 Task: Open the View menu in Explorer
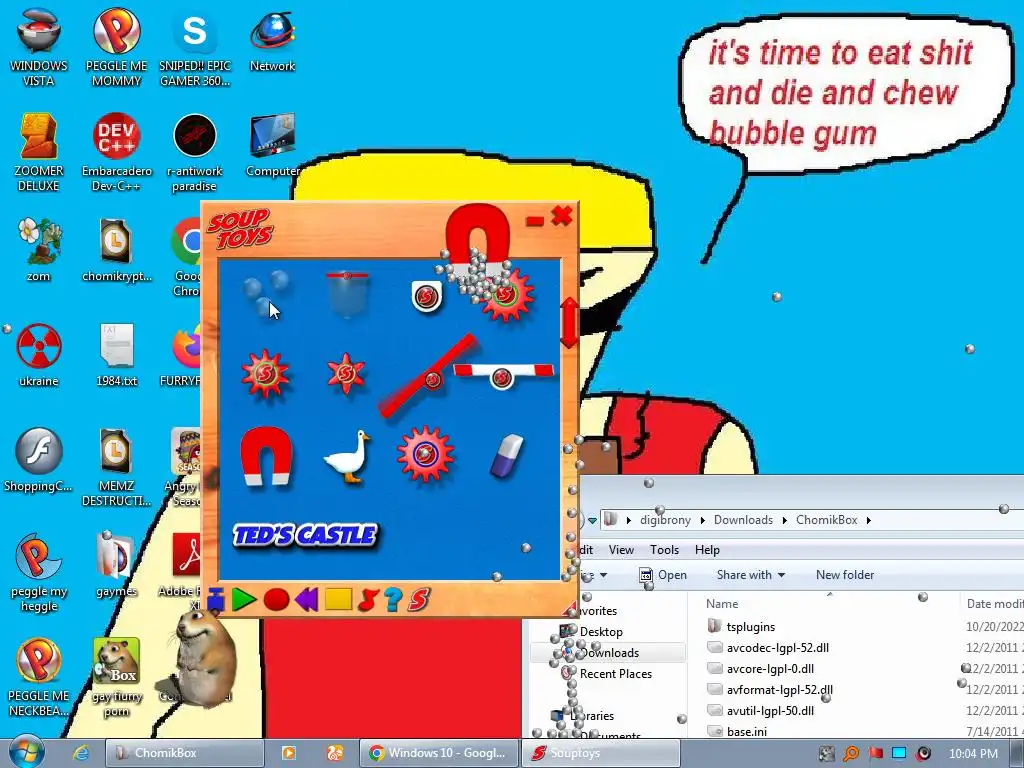[621, 550]
